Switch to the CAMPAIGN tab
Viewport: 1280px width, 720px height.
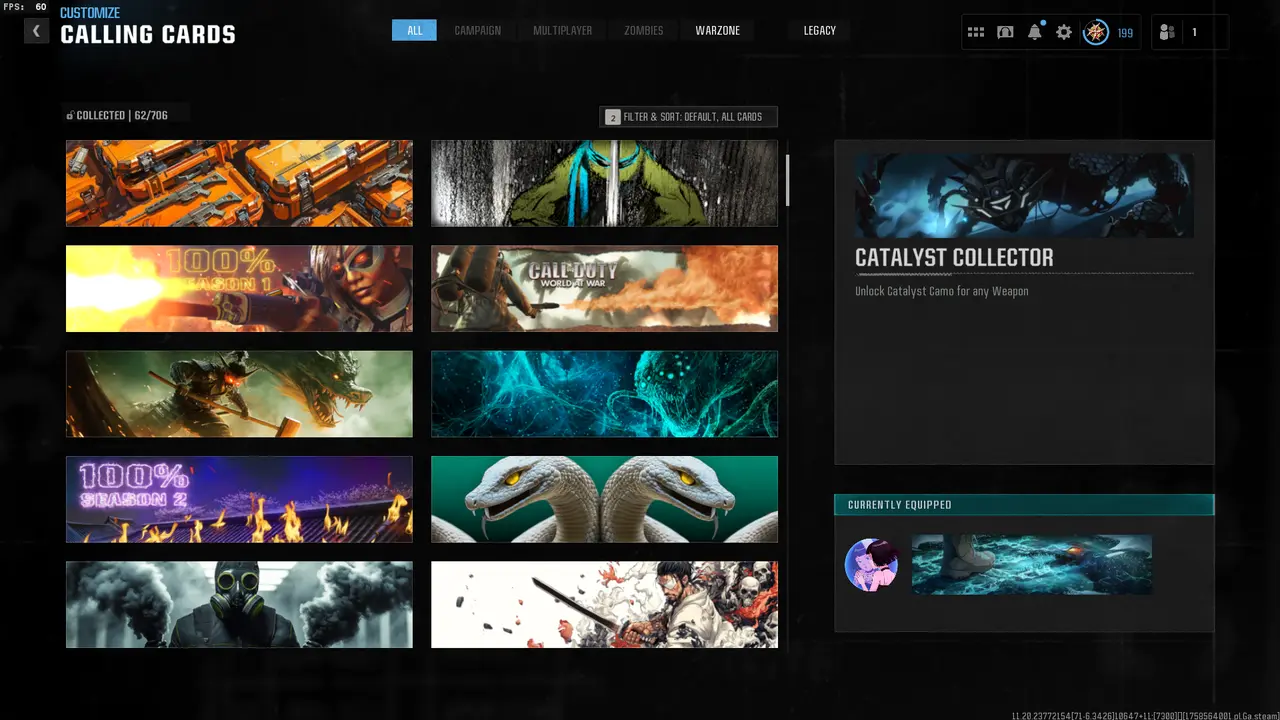pos(478,31)
